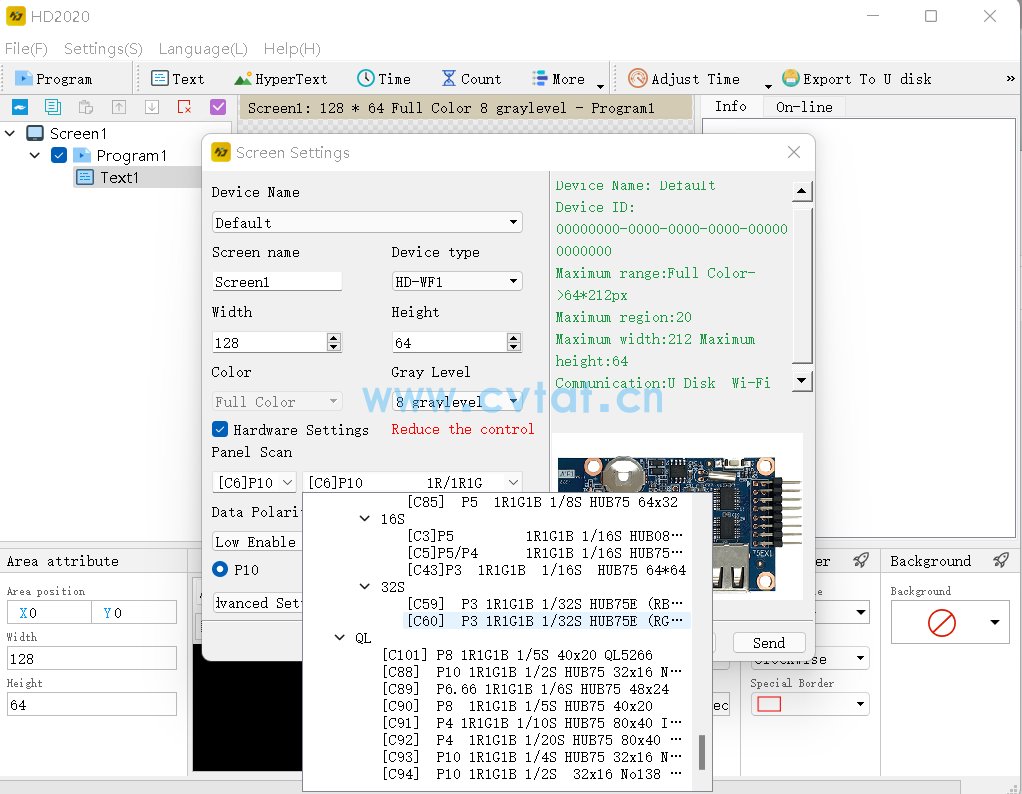This screenshot has height=794, width=1022.
Task: Open the toolbar overflow chevron
Action: [1010, 79]
